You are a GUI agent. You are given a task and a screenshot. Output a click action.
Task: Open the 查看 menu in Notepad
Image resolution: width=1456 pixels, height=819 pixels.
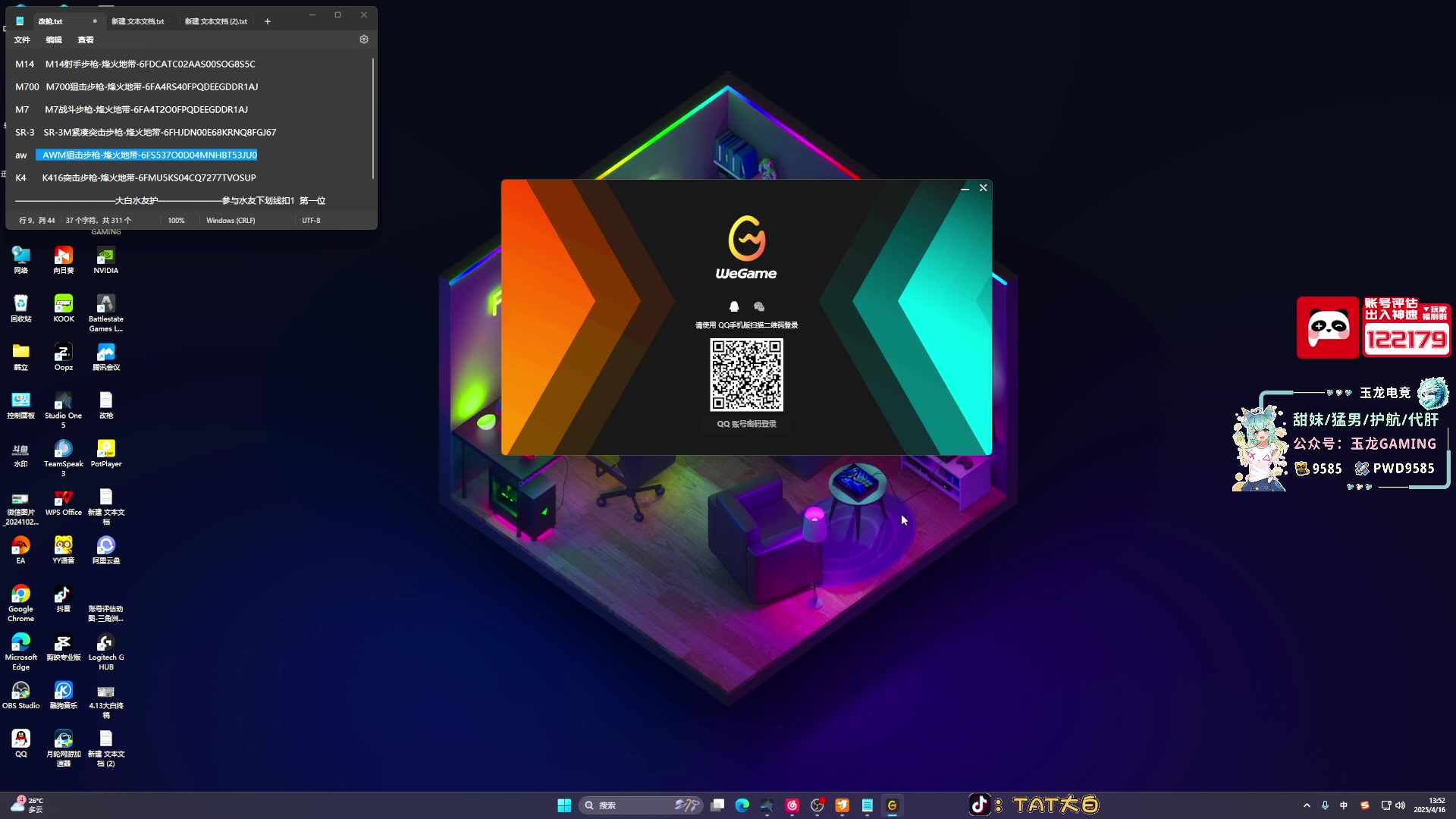tap(86, 39)
